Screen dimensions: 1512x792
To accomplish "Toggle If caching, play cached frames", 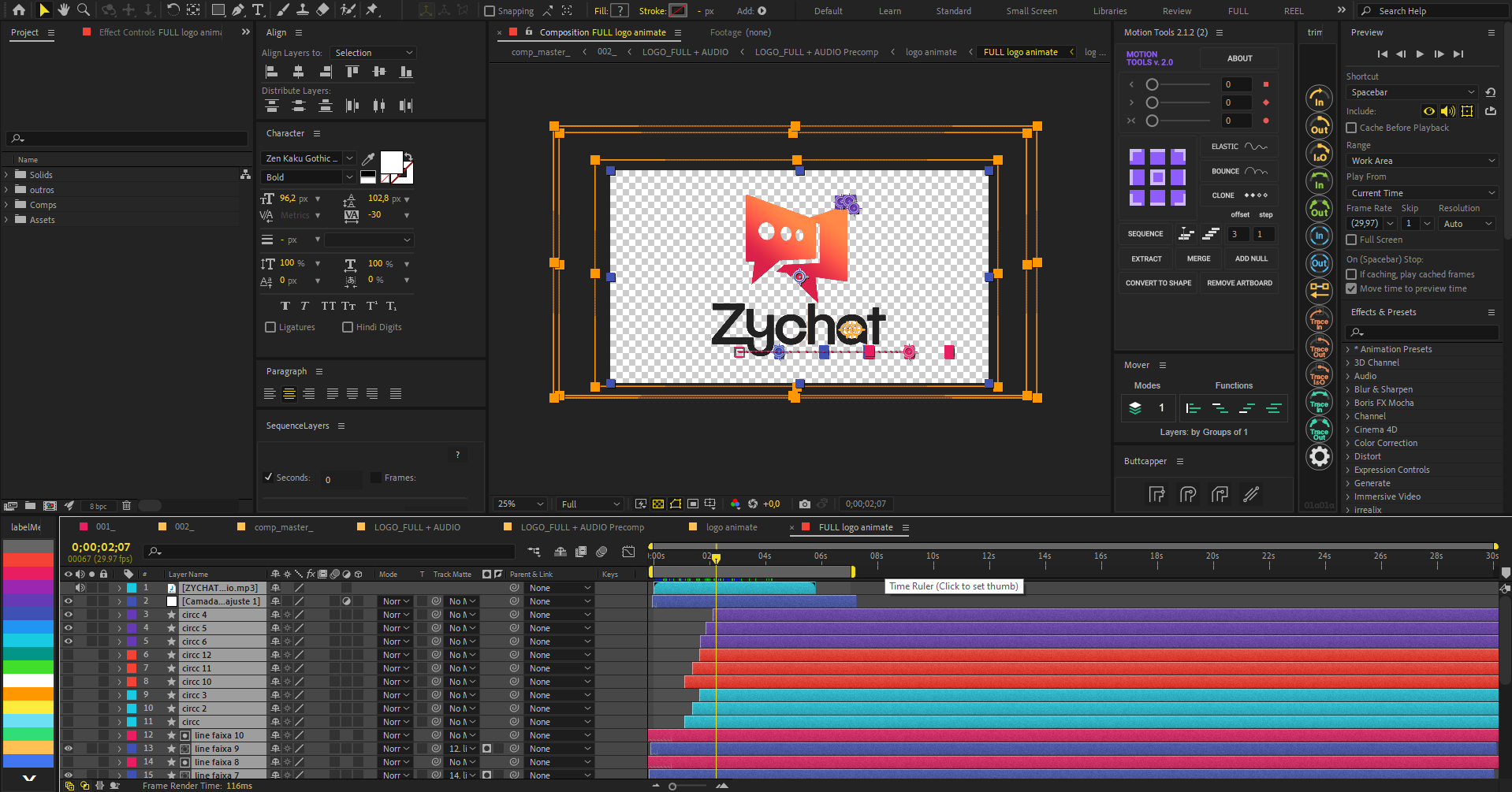I will pyautogui.click(x=1351, y=274).
